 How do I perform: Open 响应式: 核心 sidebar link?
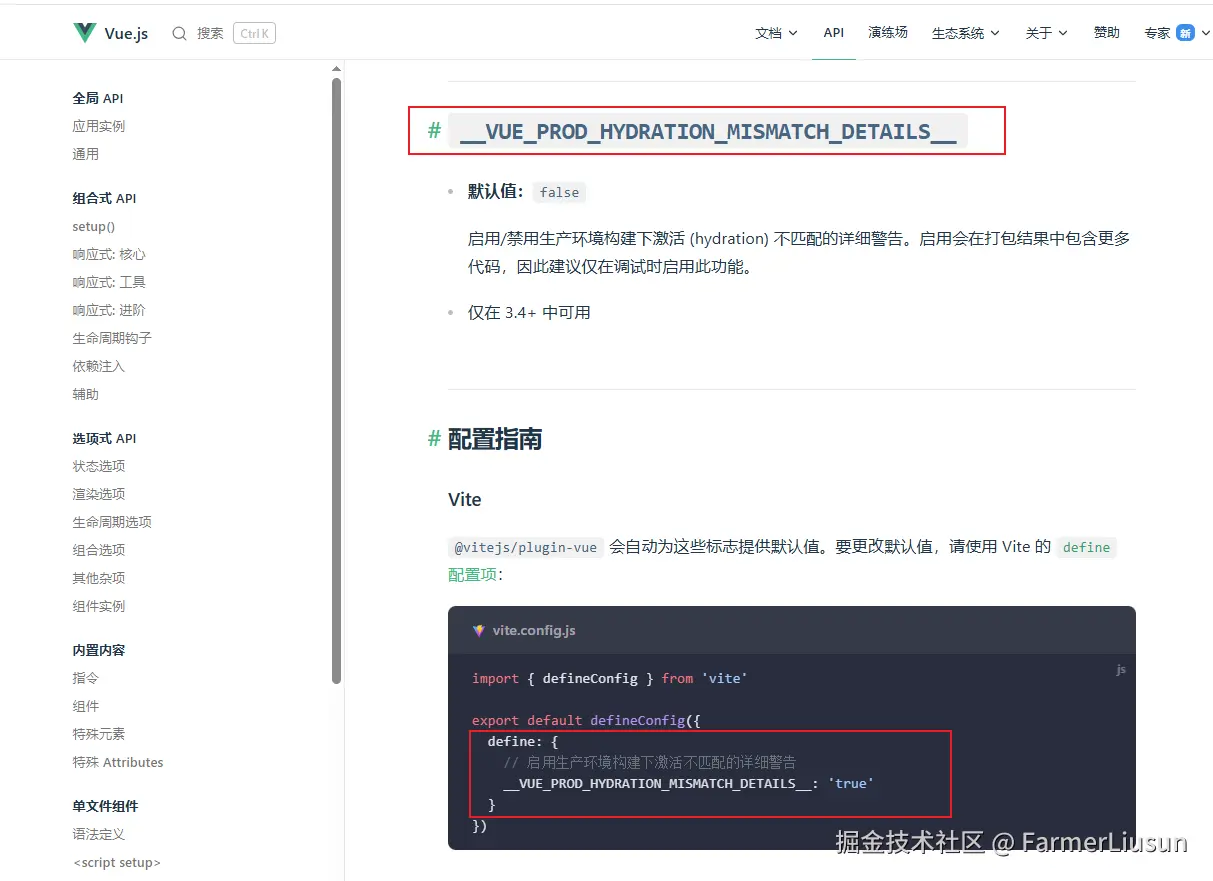pos(108,254)
